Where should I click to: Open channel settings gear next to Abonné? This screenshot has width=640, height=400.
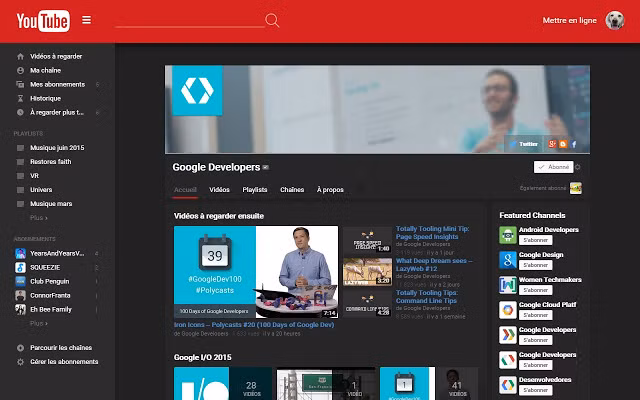578,167
